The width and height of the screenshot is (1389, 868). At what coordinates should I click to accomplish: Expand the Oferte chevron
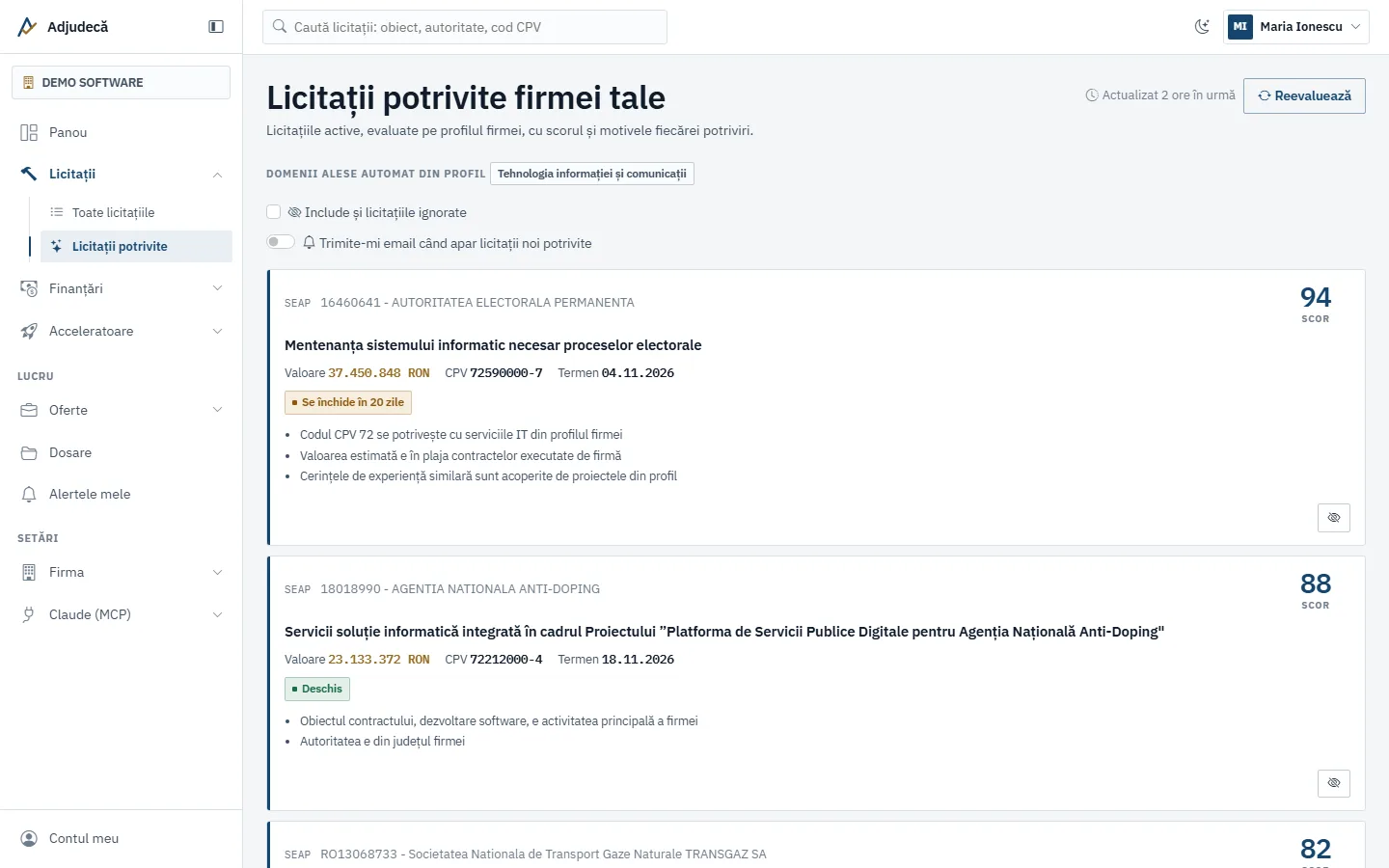click(x=217, y=410)
